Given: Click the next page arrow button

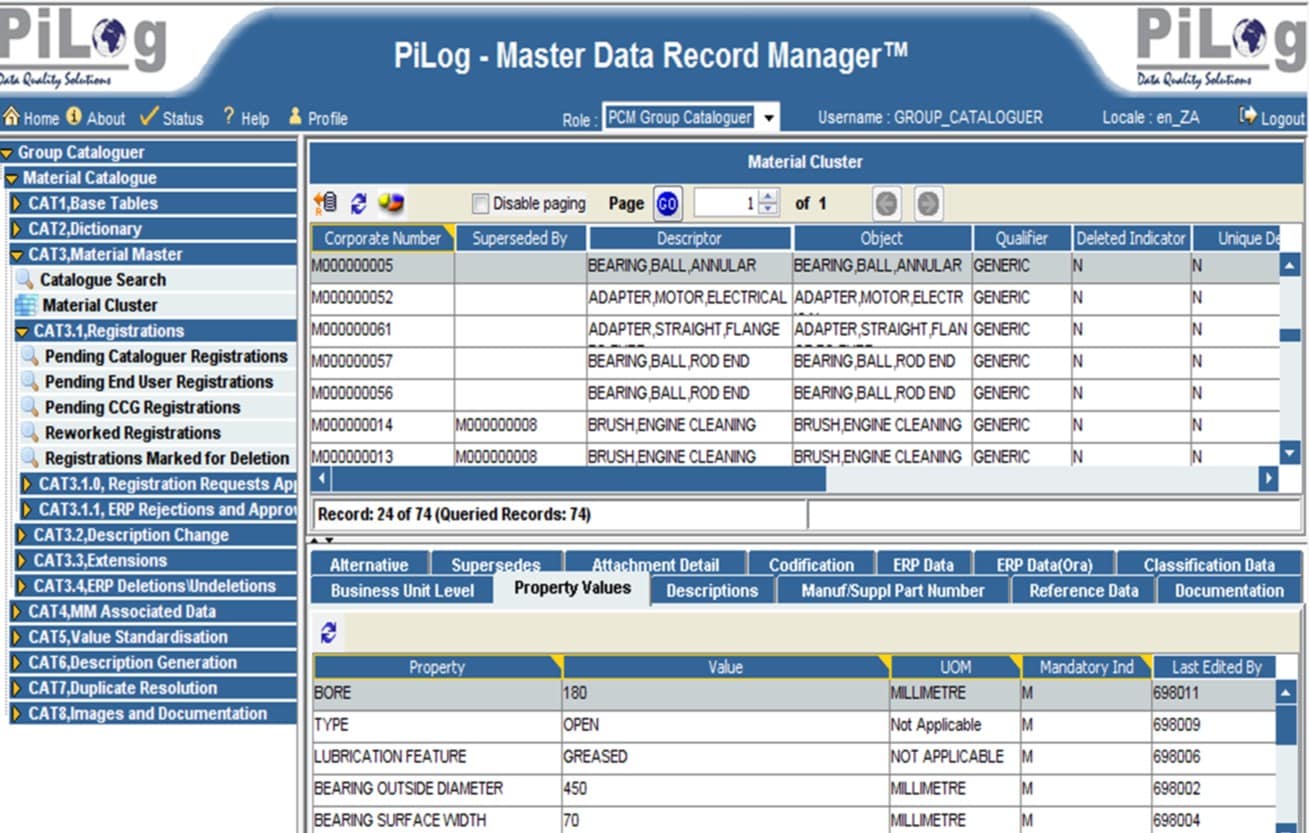Looking at the screenshot, I should [x=928, y=204].
